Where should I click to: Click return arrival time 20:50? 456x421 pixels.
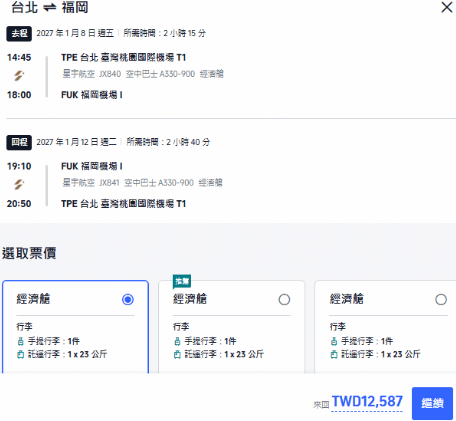coord(19,204)
